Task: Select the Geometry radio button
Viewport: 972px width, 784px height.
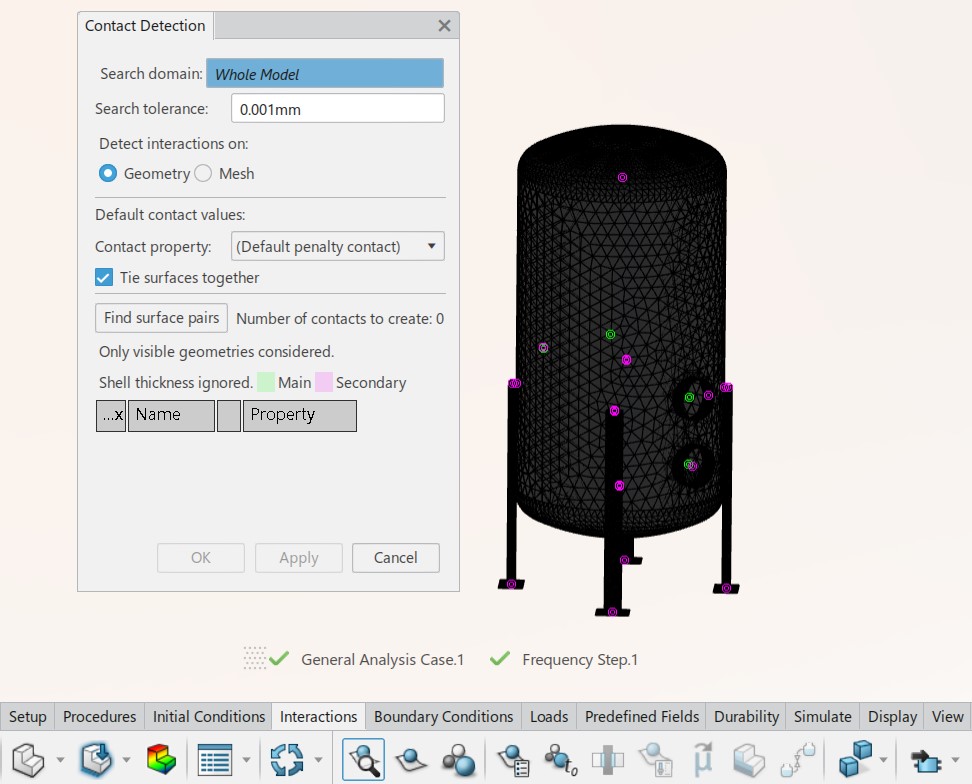Action: click(x=108, y=173)
